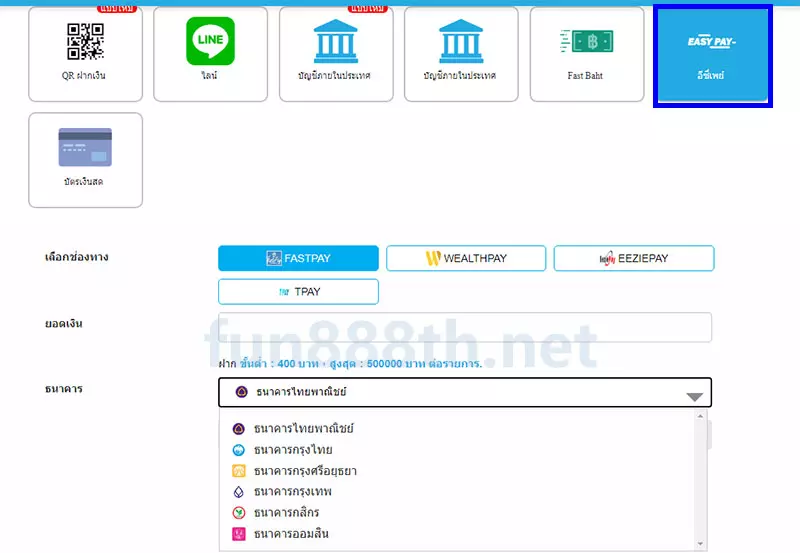Select the Easy Pay (อีซี่เพย์) tile

click(712, 55)
